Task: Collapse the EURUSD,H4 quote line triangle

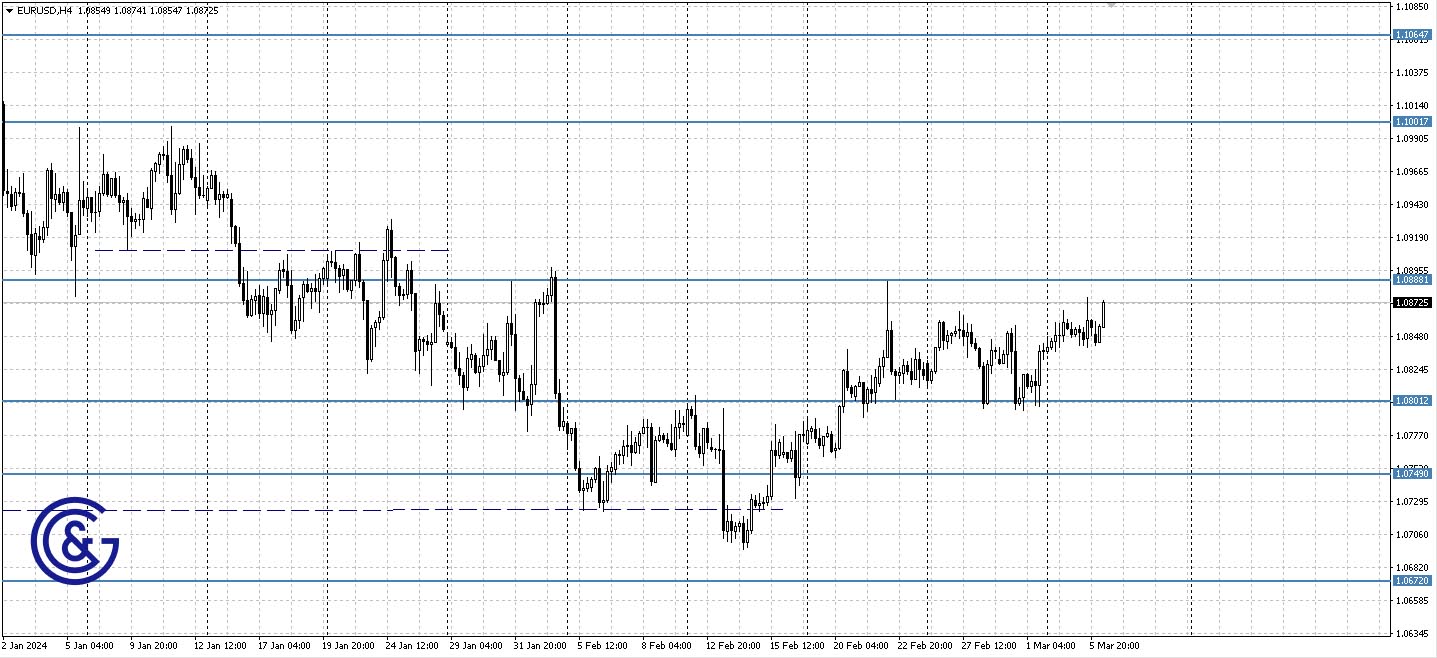Action: click(x=7, y=10)
